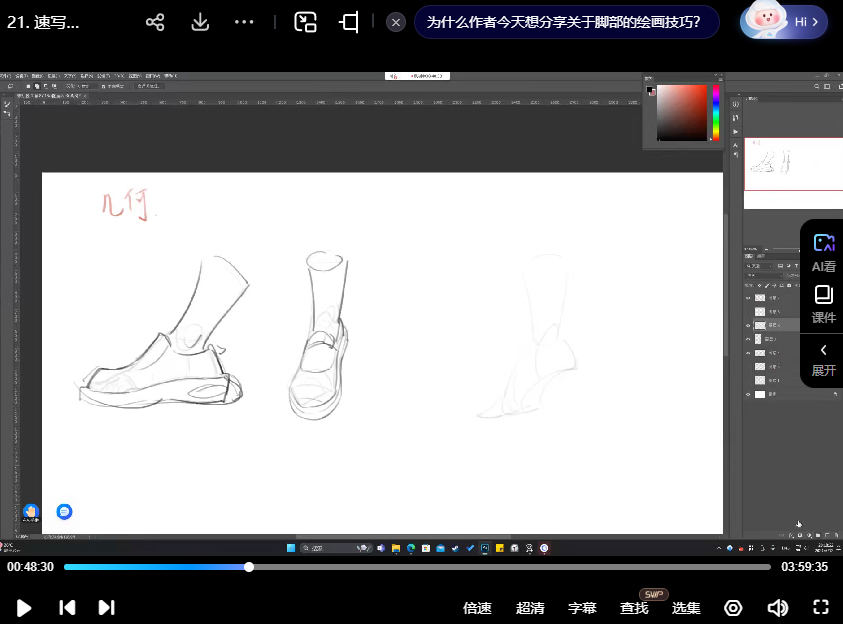
Task: Open the 选集 episode list
Action: 686,607
